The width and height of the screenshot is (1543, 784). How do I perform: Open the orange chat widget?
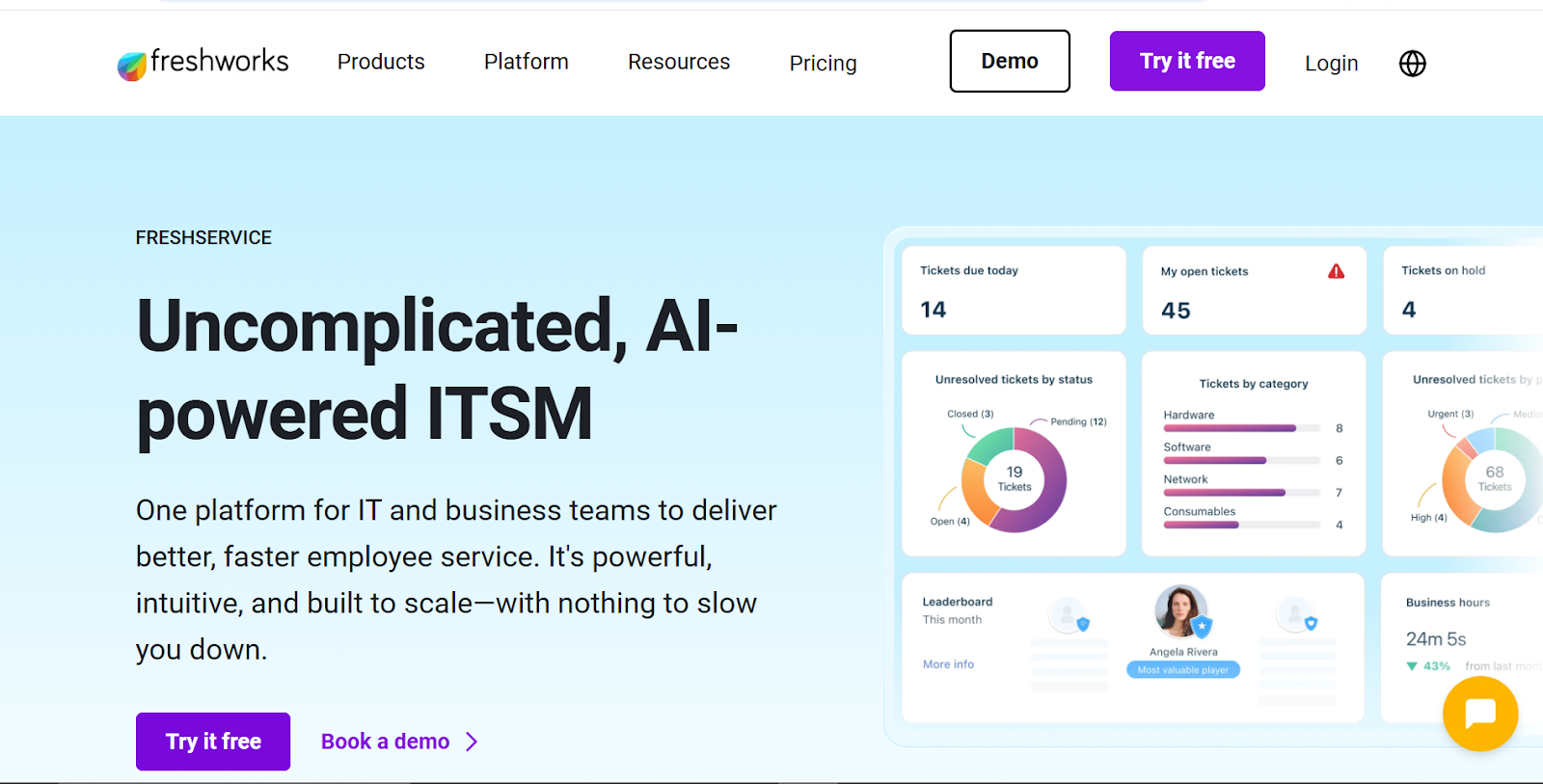pyautogui.click(x=1479, y=714)
